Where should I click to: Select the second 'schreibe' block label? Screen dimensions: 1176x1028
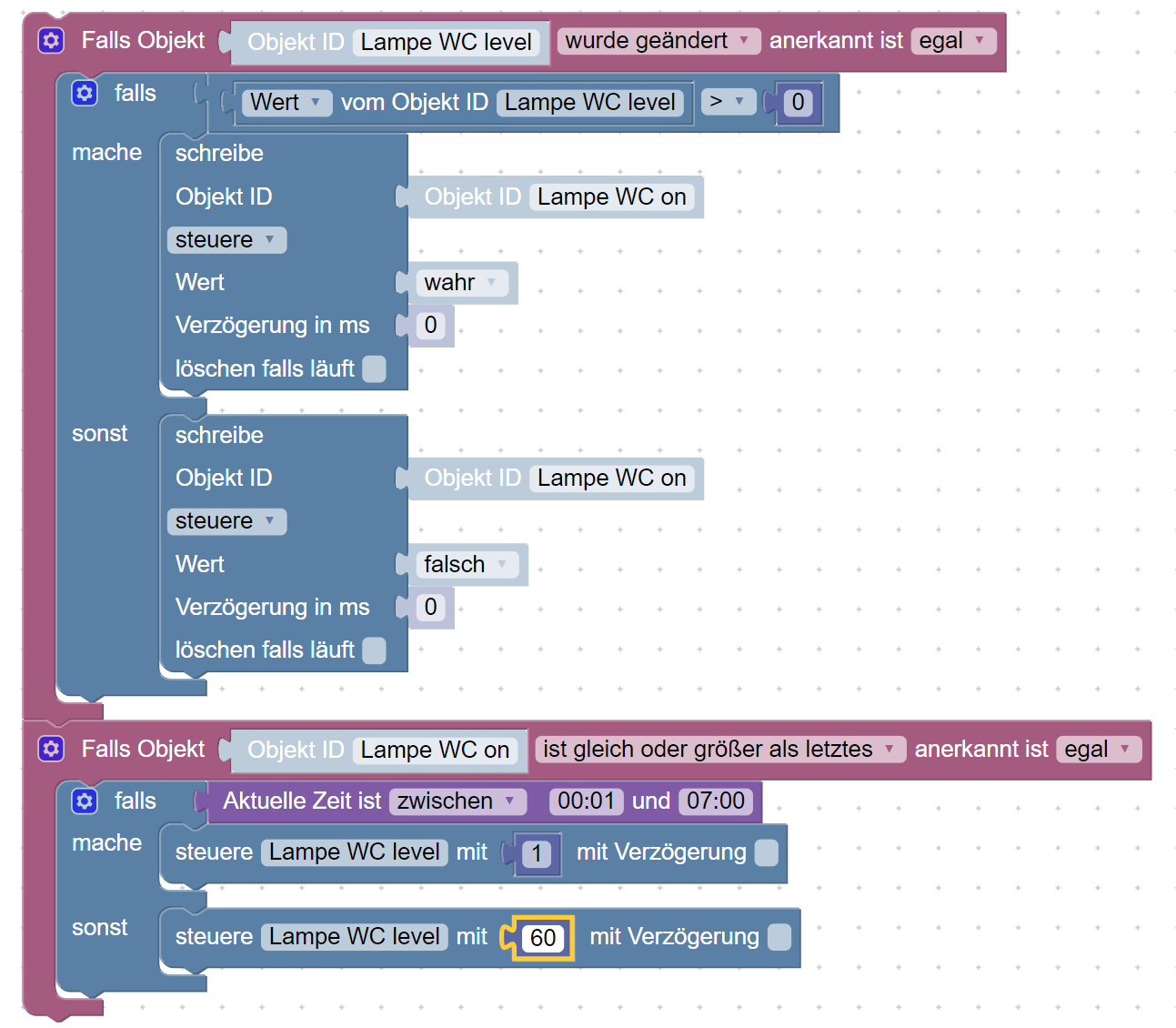coord(219,436)
